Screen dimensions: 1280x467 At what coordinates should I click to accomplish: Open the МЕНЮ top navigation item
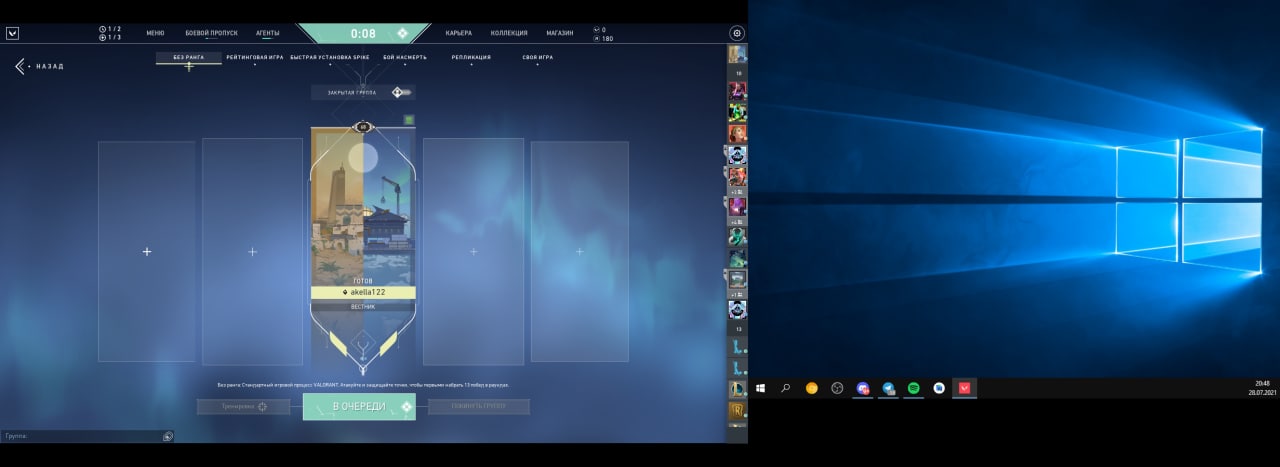click(155, 33)
